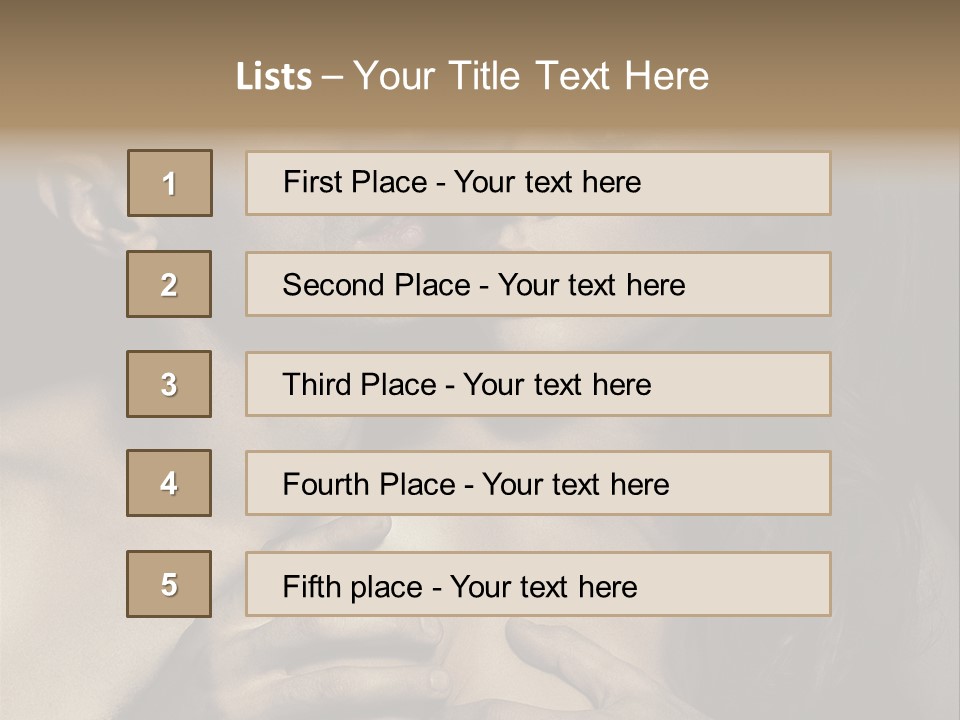
Task: Click "Your text here" in Third Place row
Action: [x=558, y=385]
